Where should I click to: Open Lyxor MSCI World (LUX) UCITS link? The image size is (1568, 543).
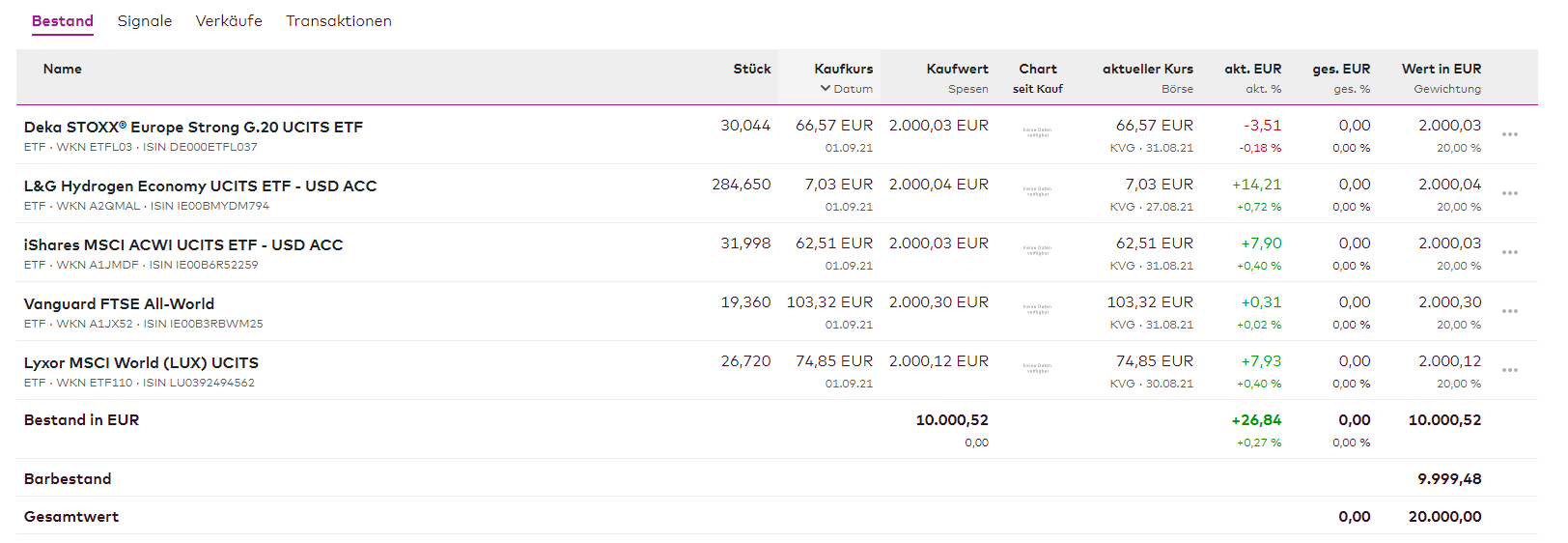click(141, 363)
